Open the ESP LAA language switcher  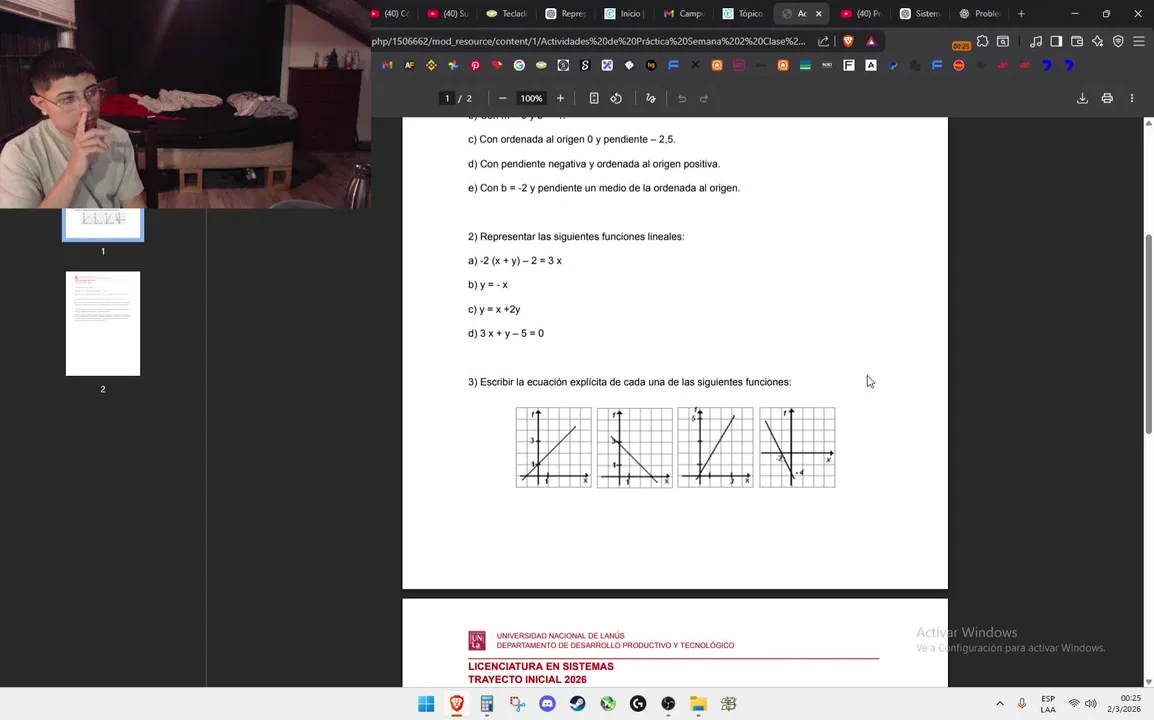tap(1048, 704)
